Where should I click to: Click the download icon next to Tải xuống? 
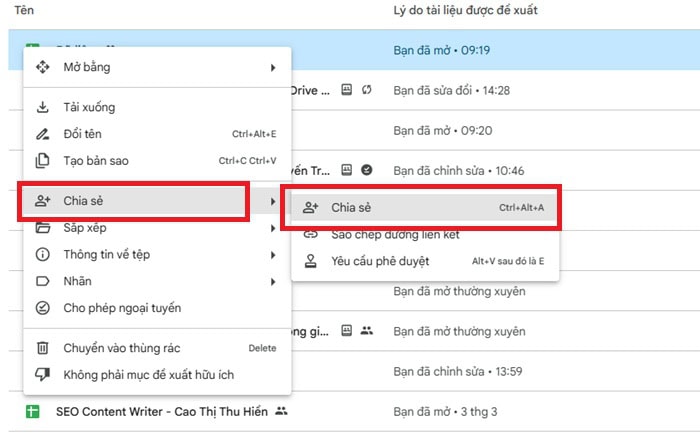pos(43,108)
